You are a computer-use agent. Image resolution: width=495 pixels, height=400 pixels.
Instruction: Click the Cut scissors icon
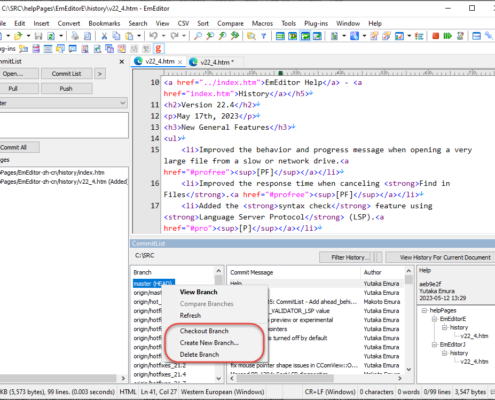tap(104, 36)
